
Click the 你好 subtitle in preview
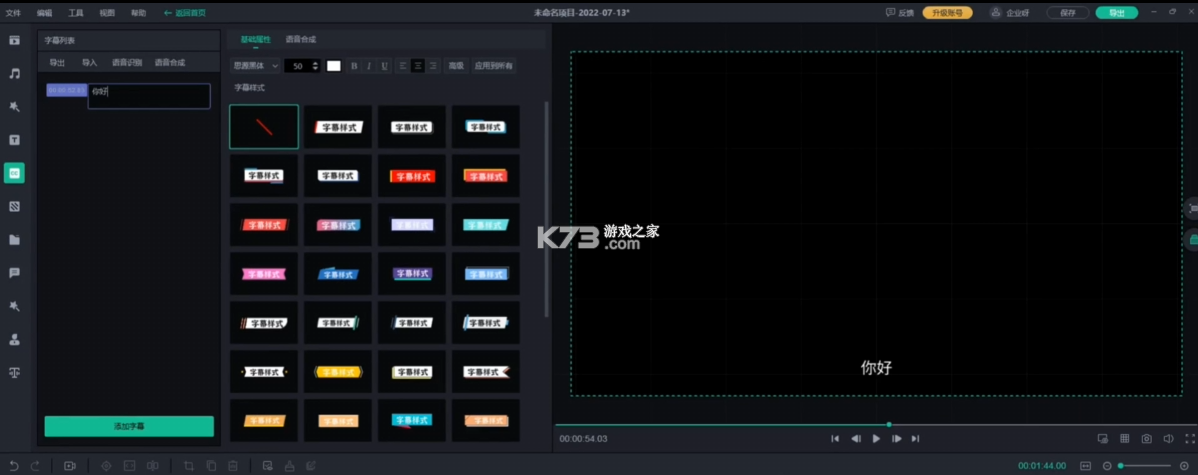click(876, 367)
